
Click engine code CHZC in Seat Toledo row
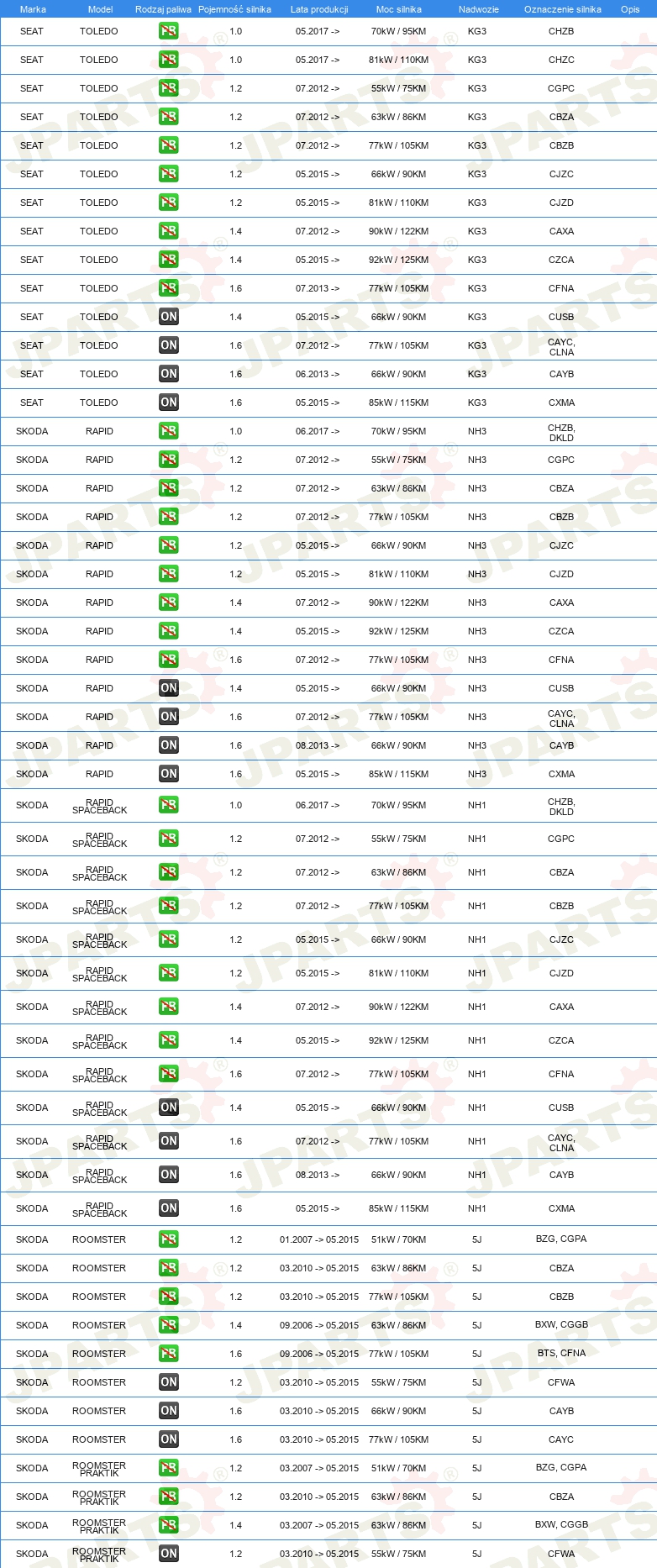pos(561,60)
